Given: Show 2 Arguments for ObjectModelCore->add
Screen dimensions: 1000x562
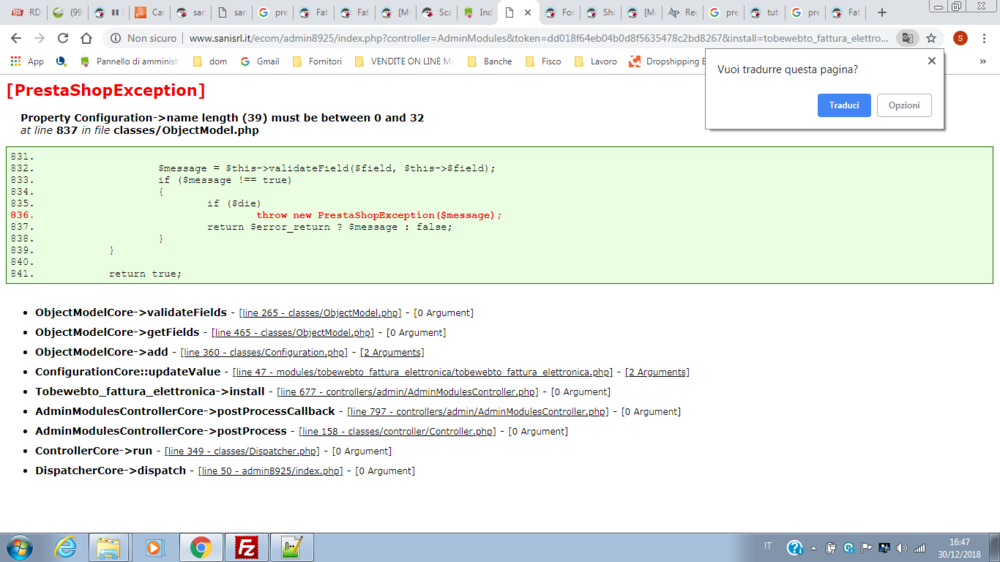Looking at the screenshot, I should point(392,352).
